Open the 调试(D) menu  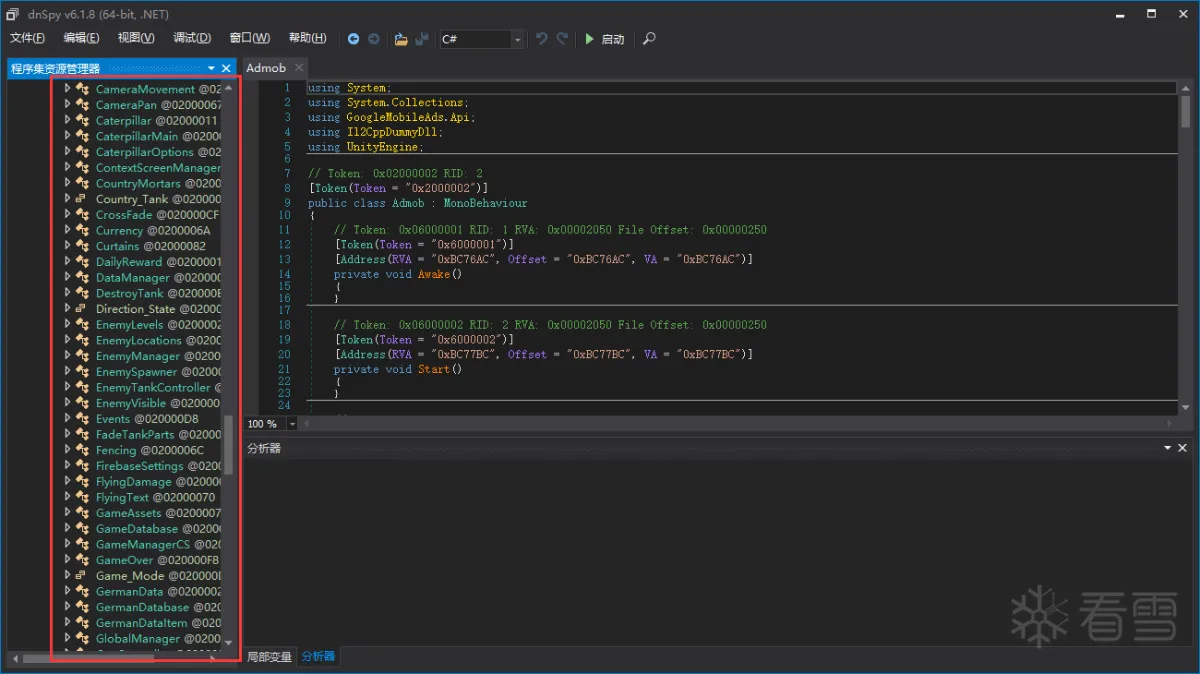(192, 38)
